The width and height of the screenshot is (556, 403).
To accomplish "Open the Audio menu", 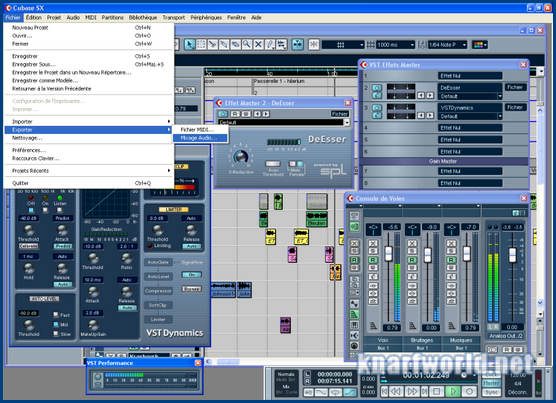I will click(x=73, y=17).
